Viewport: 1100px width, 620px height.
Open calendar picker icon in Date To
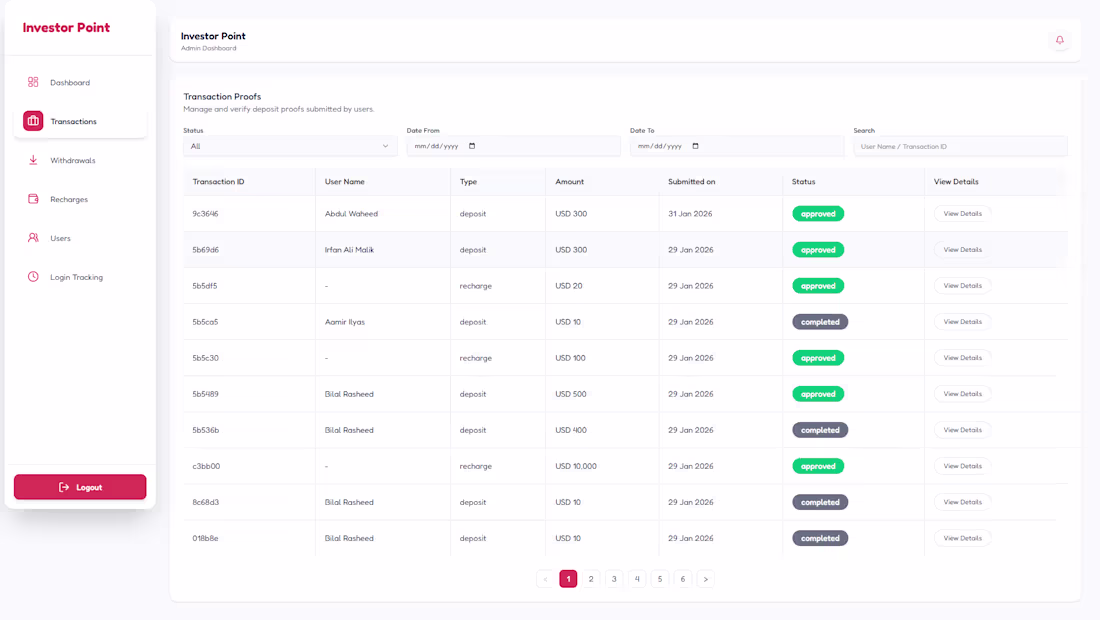[x=696, y=146]
